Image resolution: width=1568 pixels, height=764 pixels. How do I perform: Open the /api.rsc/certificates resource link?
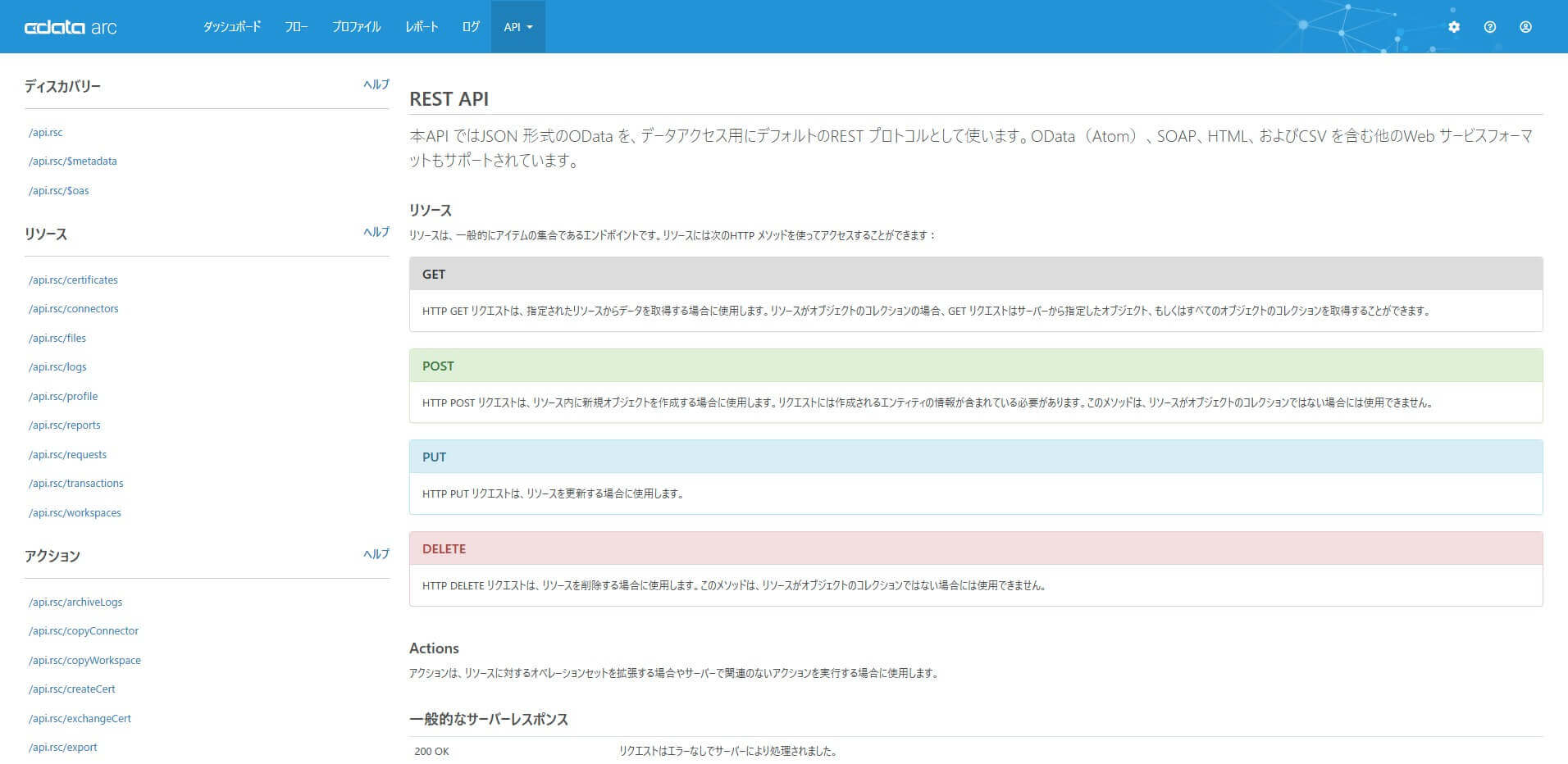[73, 280]
